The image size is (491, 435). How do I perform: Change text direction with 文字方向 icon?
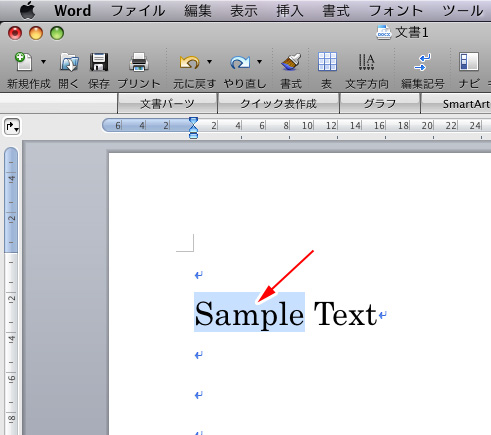pos(366,62)
